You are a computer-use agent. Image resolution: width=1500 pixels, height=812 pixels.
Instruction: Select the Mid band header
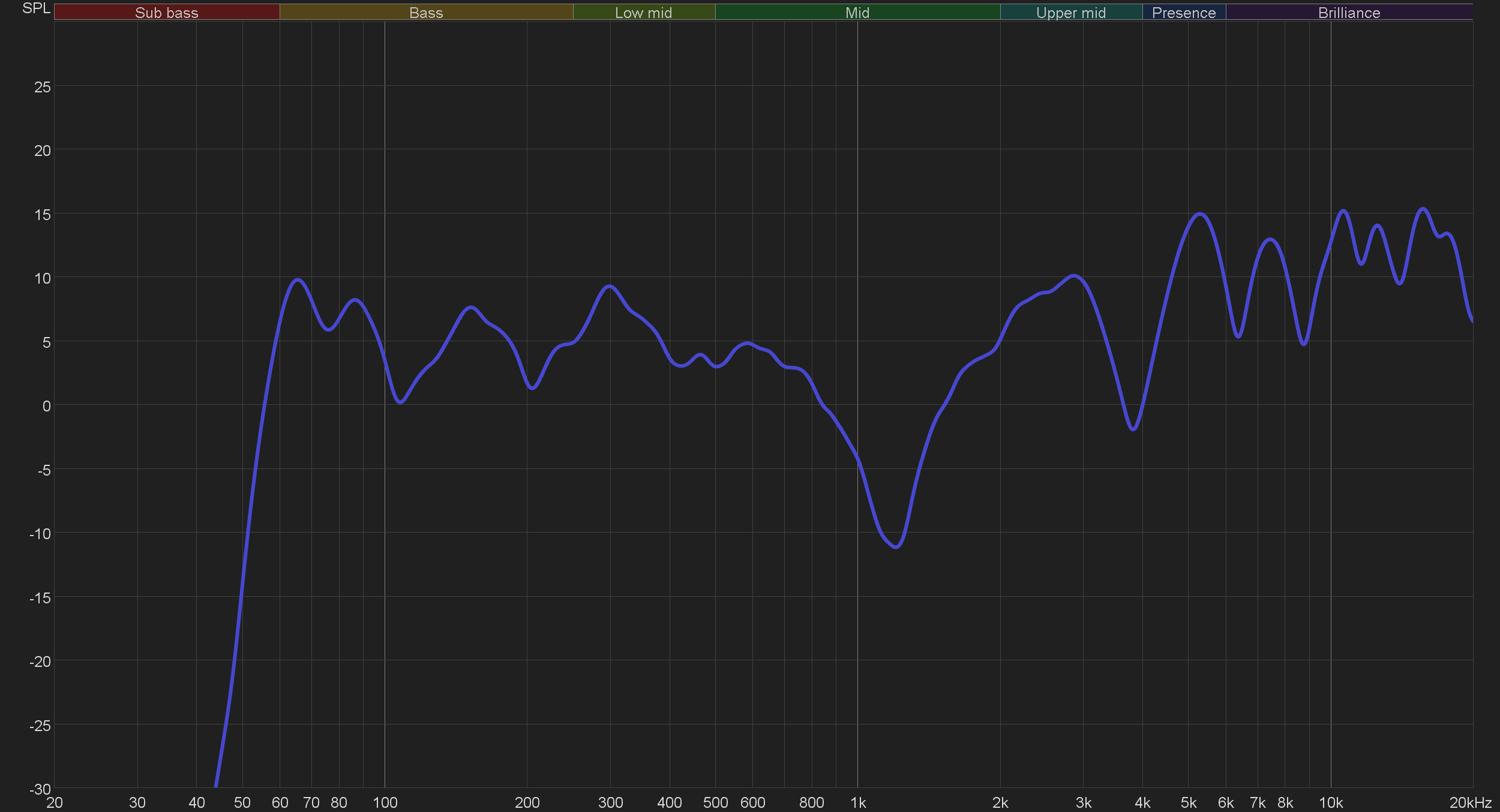click(857, 13)
